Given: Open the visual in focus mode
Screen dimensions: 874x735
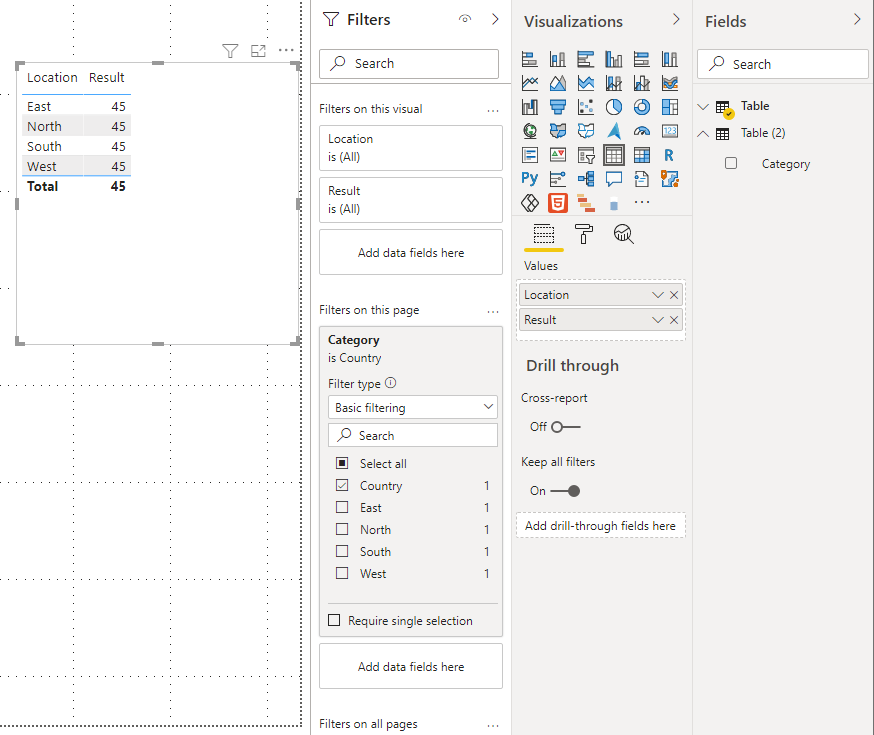Looking at the screenshot, I should [258, 51].
